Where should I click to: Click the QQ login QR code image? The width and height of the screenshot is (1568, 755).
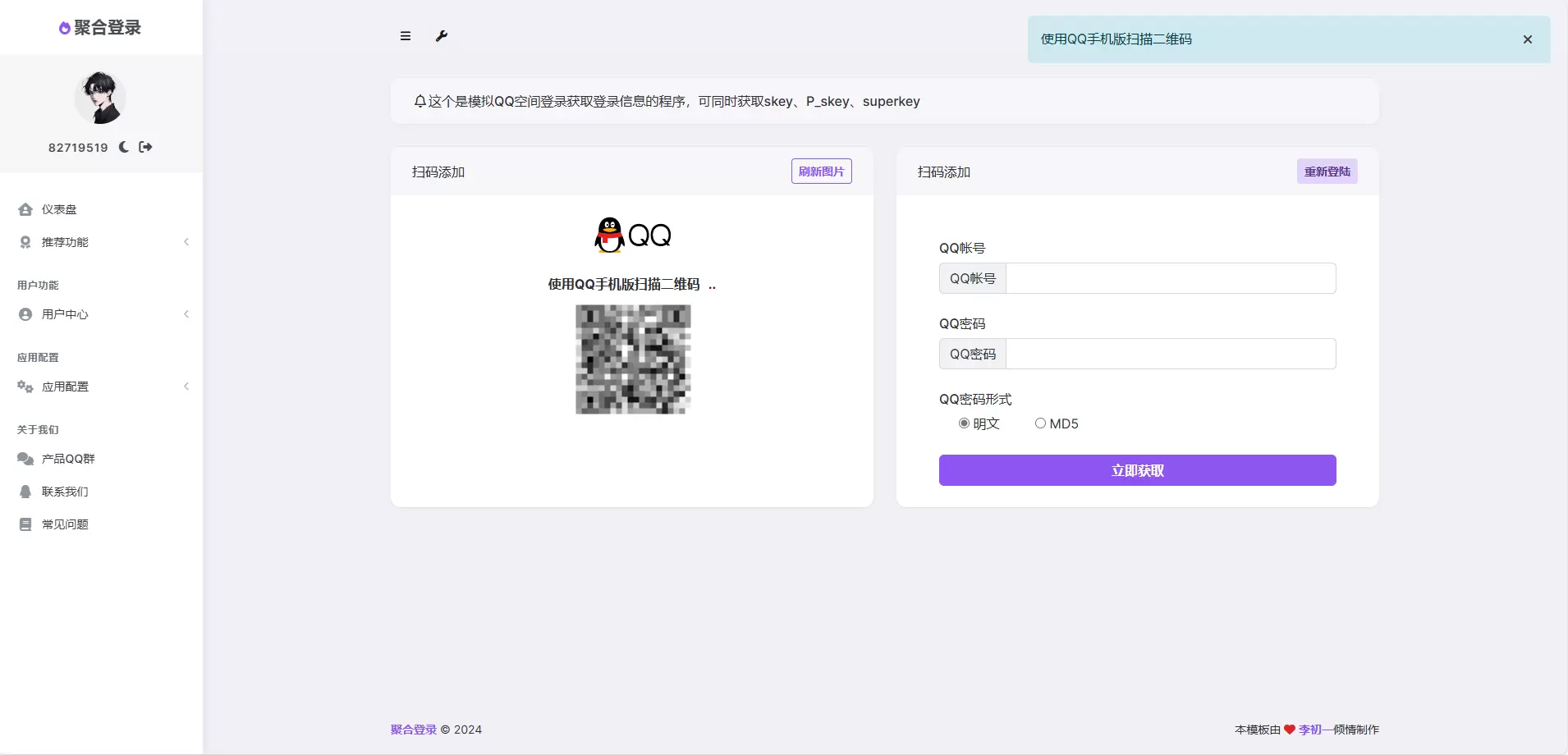[x=633, y=359]
